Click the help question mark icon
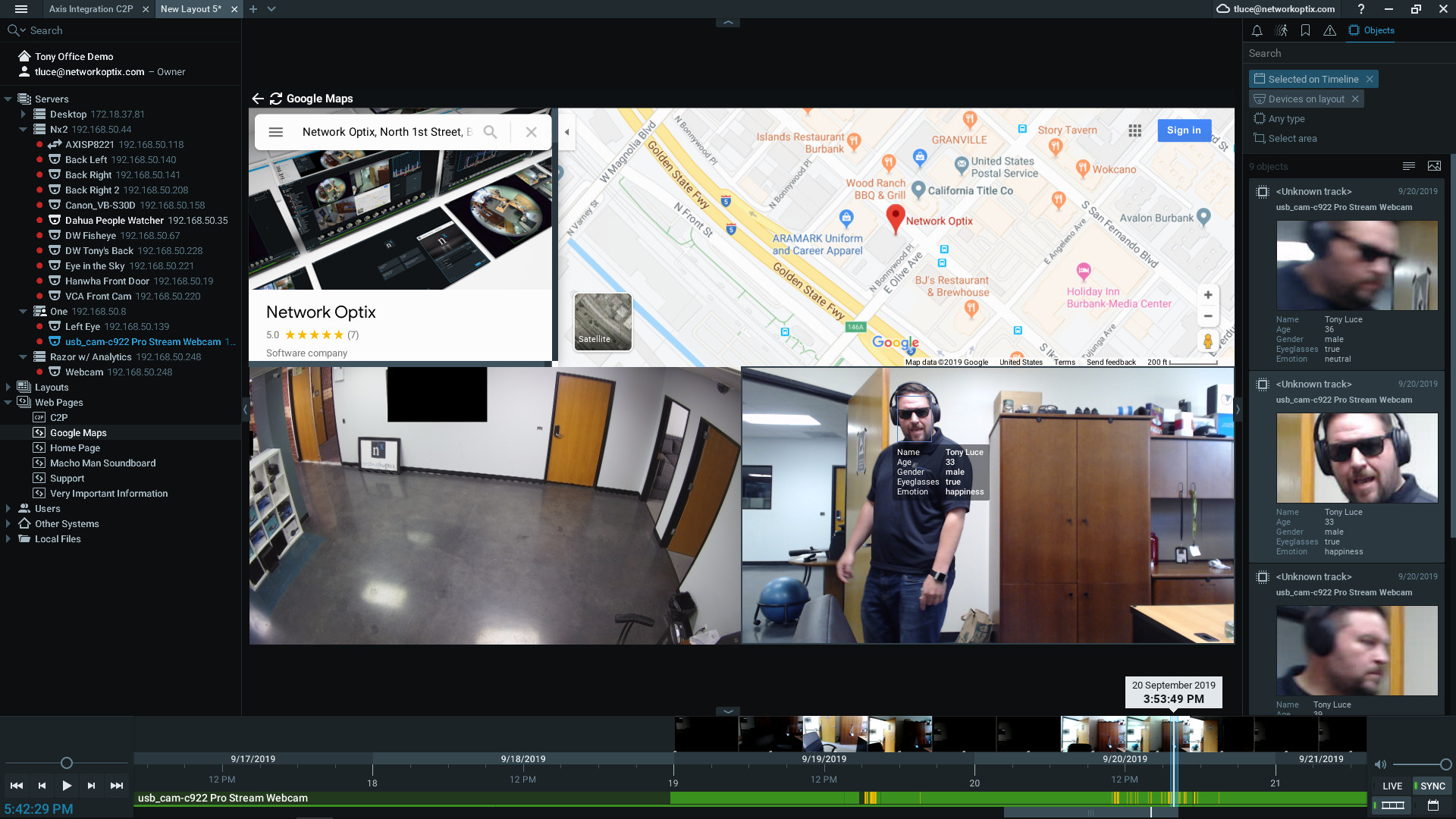 [1361, 9]
